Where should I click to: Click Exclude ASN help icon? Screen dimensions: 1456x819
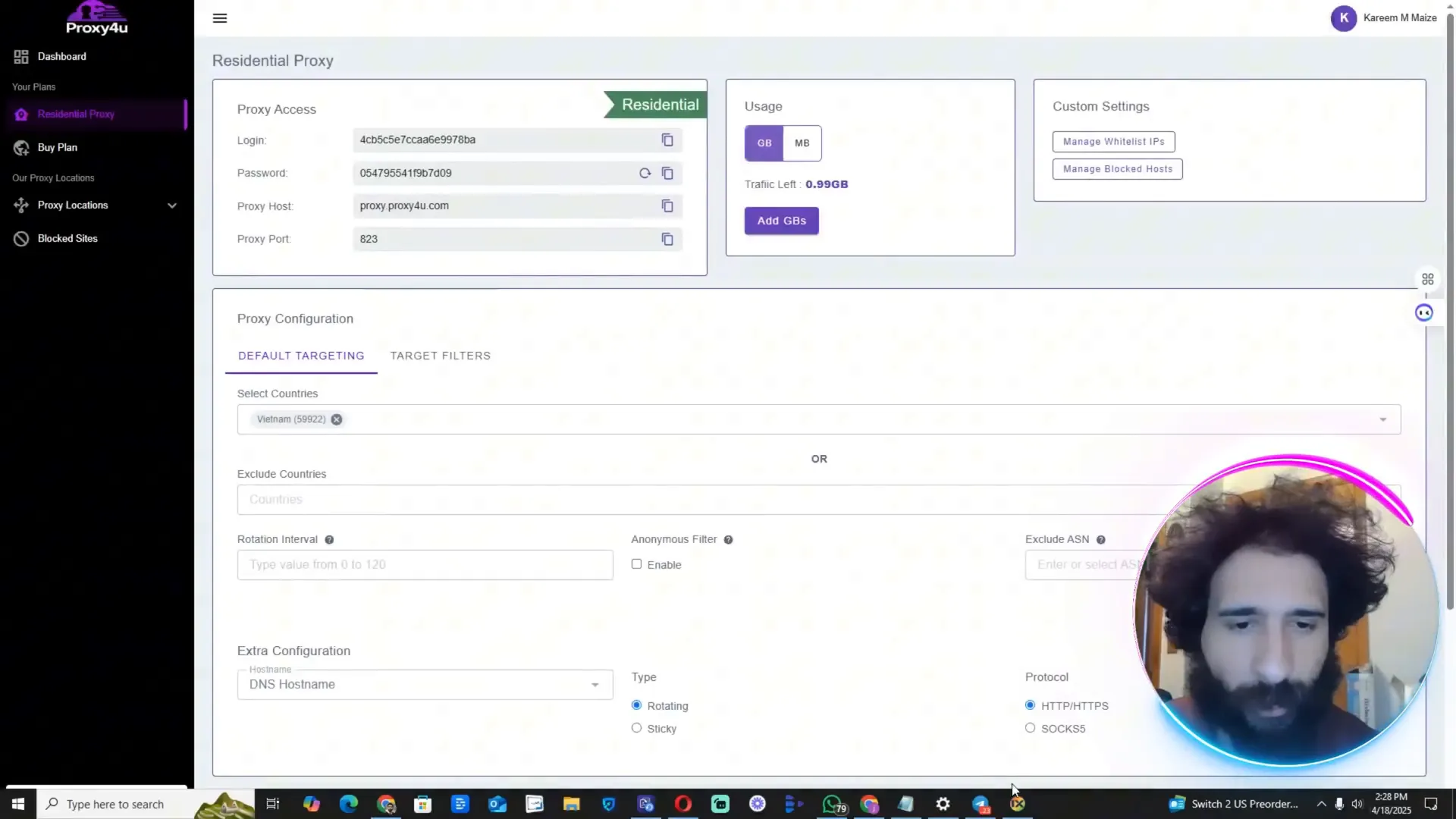tap(1100, 540)
